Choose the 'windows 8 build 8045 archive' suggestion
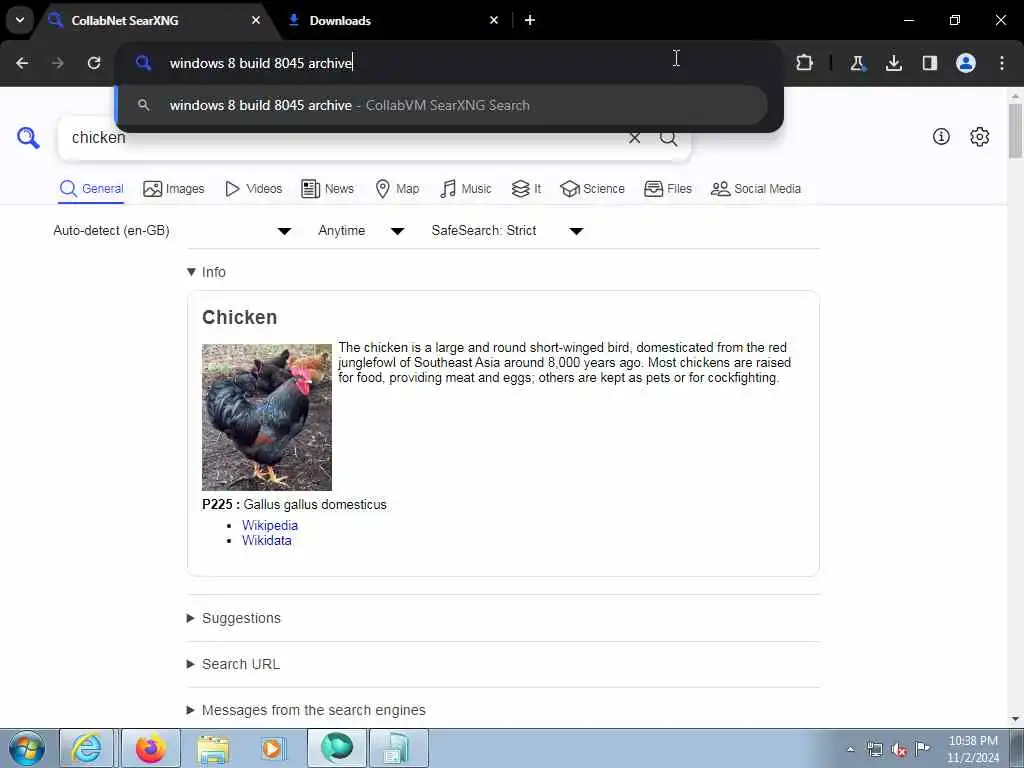 click(441, 105)
